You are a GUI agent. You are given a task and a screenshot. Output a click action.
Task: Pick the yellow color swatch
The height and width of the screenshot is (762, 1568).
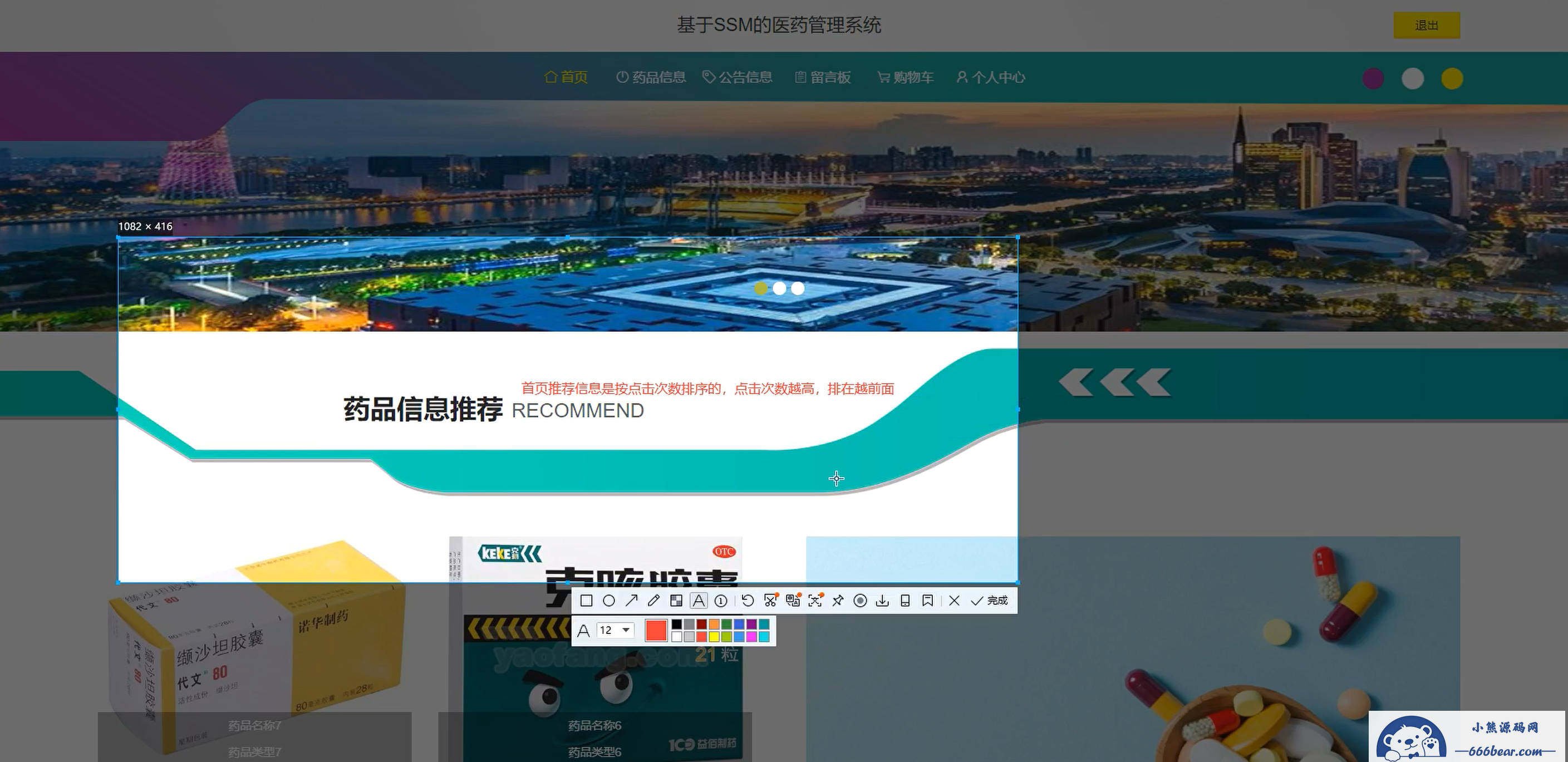[714, 637]
